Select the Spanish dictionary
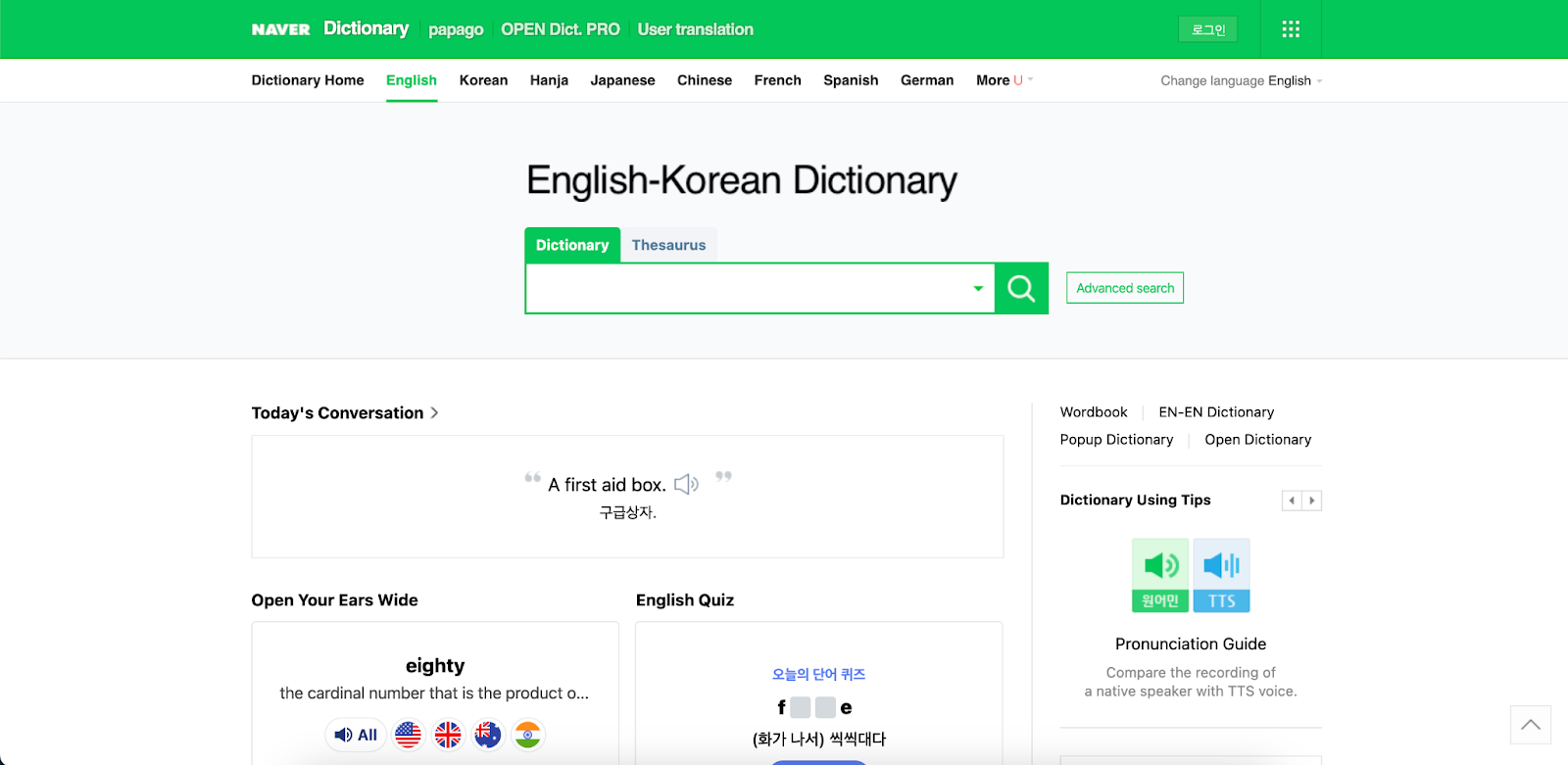The height and width of the screenshot is (765, 1568). click(851, 80)
